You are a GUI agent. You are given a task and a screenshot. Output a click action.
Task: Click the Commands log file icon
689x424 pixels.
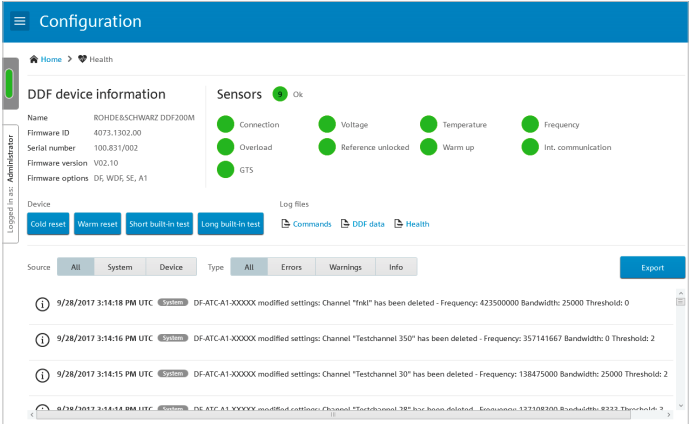(285, 224)
